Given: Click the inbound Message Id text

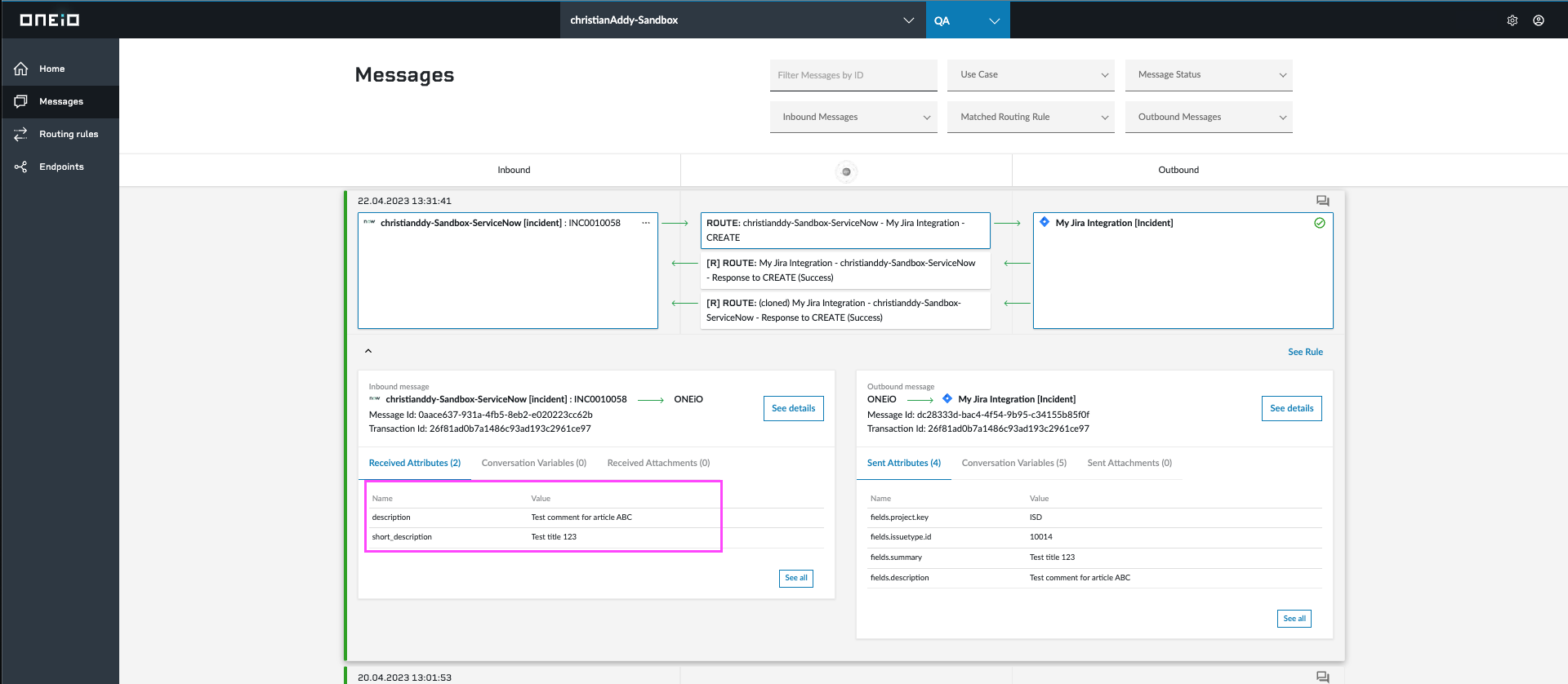Looking at the screenshot, I should [x=480, y=415].
